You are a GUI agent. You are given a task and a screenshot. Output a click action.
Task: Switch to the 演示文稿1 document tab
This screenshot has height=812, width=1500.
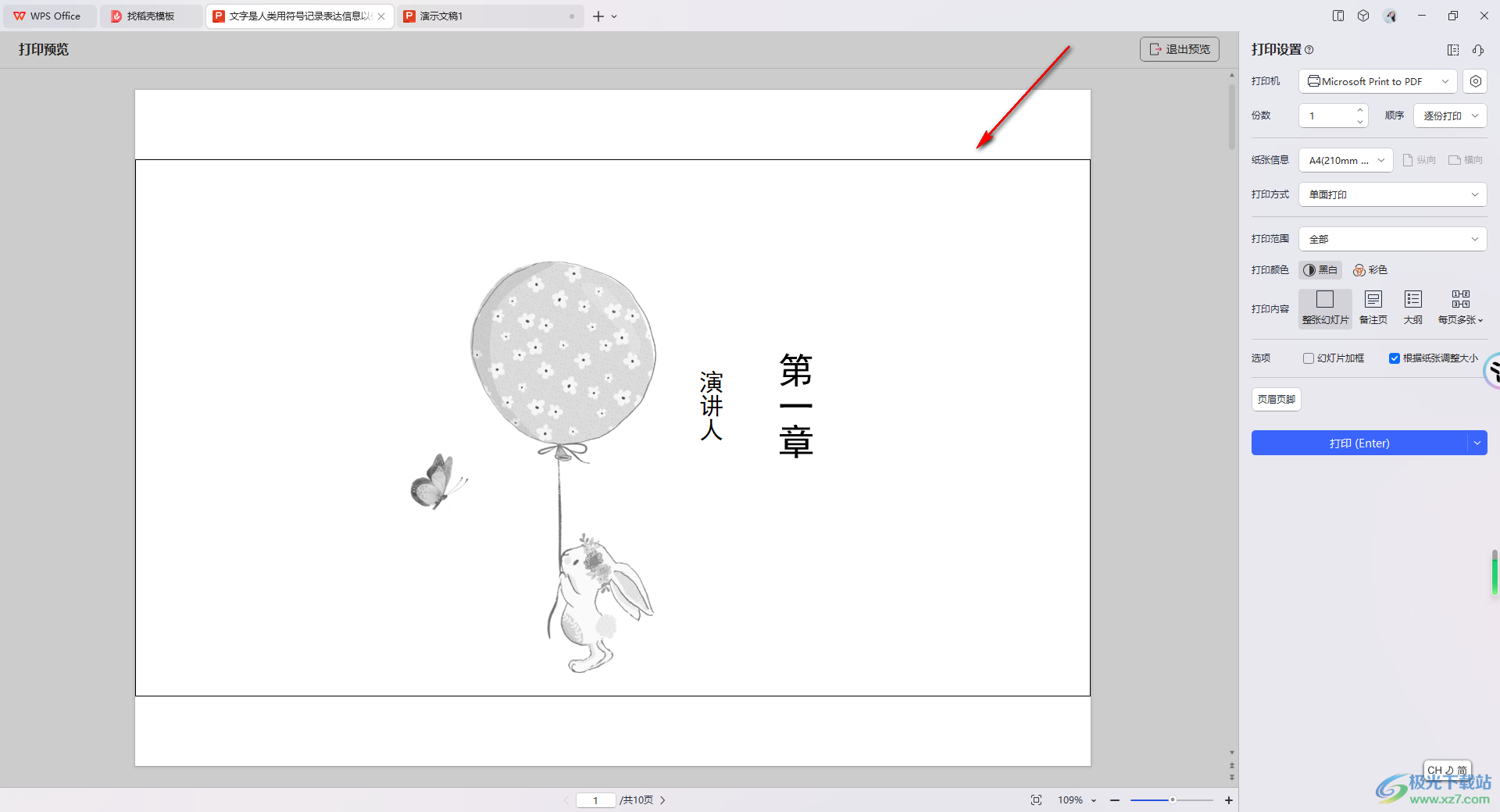[x=490, y=16]
